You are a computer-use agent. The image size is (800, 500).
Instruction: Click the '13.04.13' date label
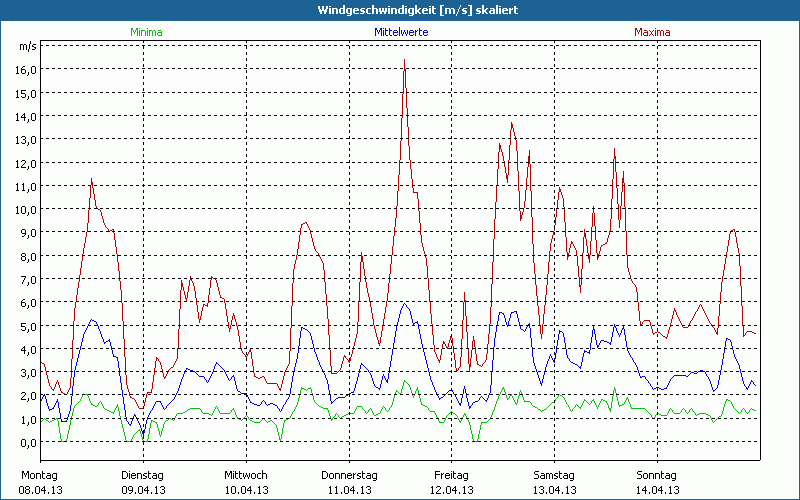(555, 490)
